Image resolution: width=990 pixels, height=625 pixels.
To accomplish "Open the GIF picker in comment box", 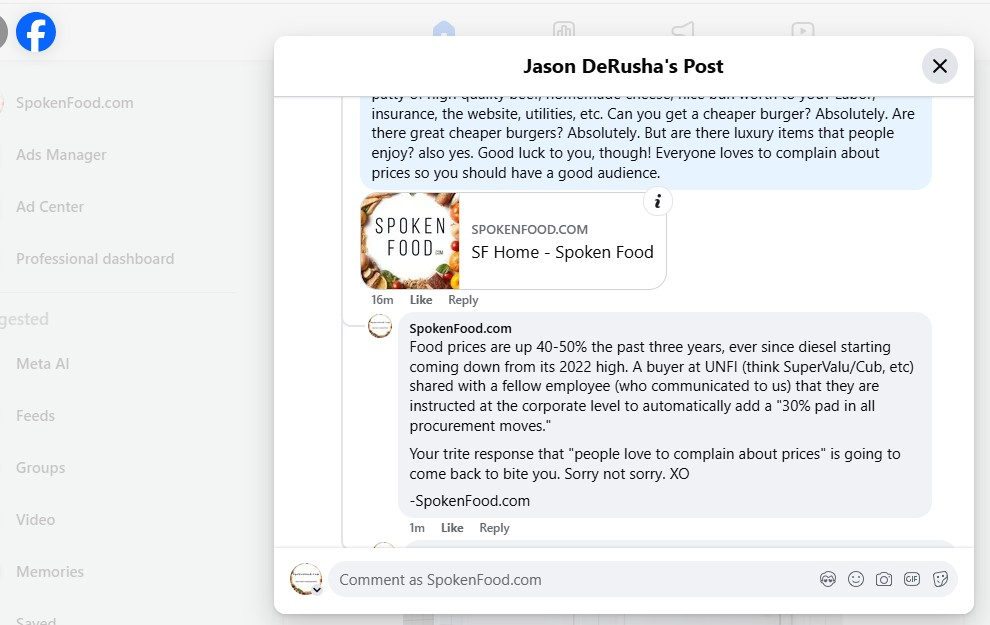I will point(912,579).
